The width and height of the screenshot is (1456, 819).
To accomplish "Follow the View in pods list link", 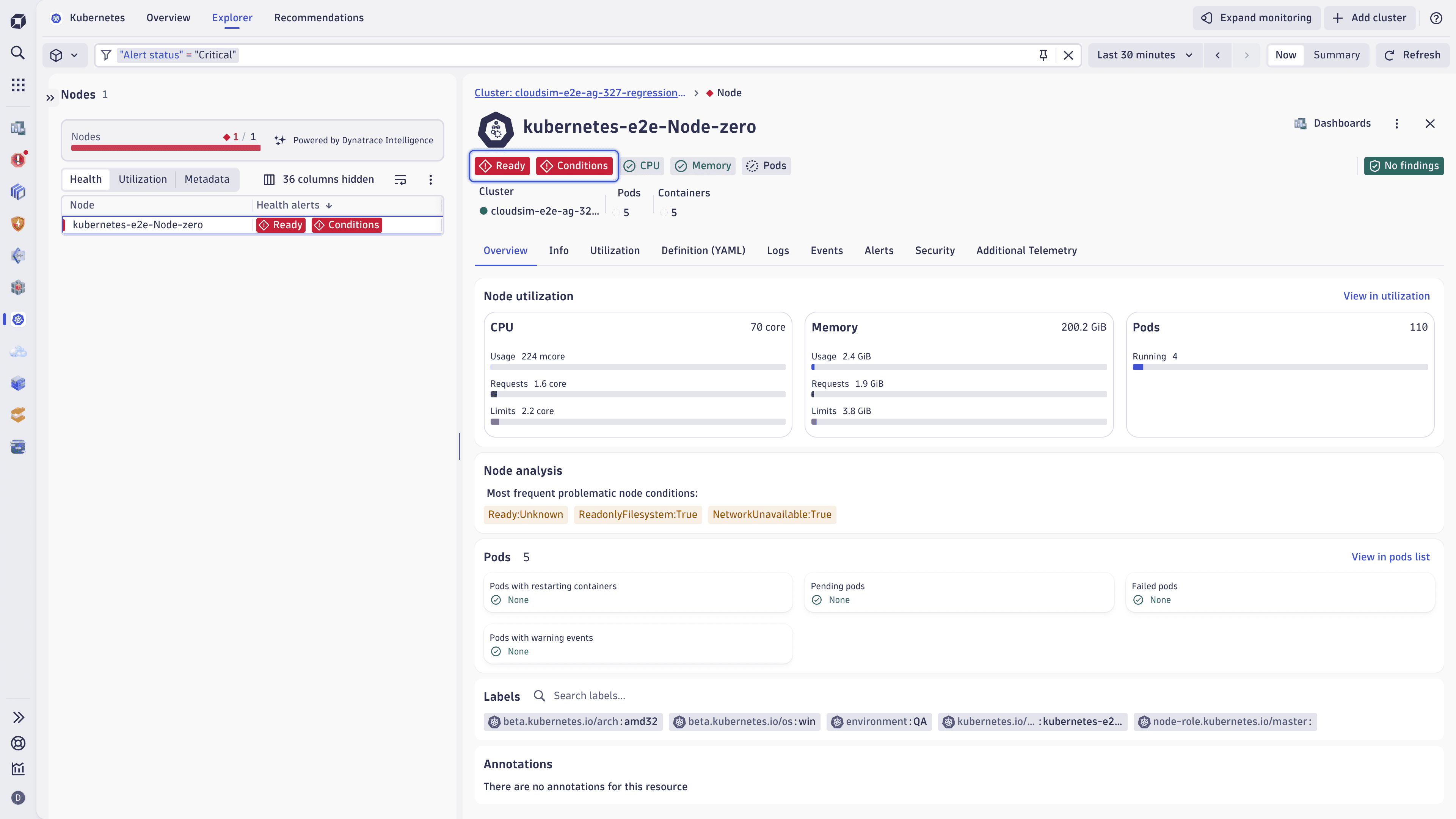I will [x=1390, y=557].
